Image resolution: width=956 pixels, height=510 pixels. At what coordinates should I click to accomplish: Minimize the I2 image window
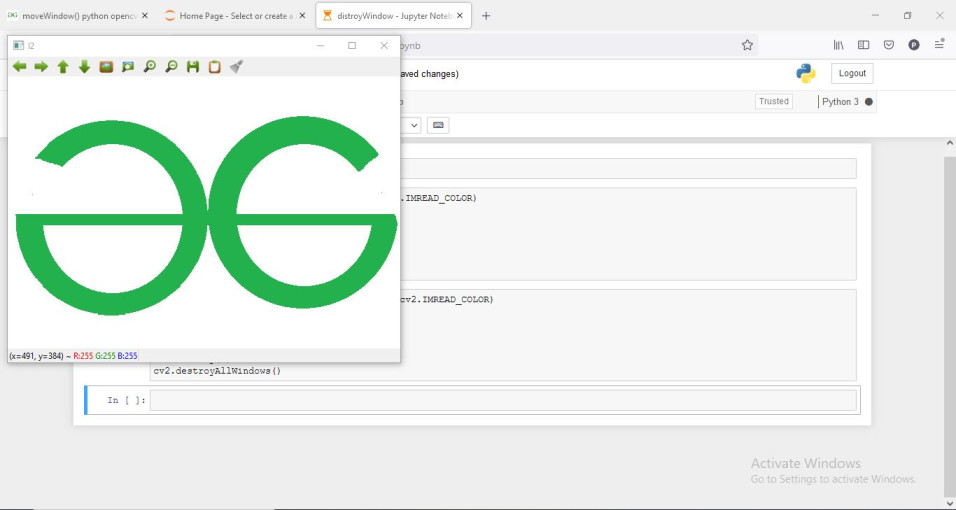(x=320, y=46)
